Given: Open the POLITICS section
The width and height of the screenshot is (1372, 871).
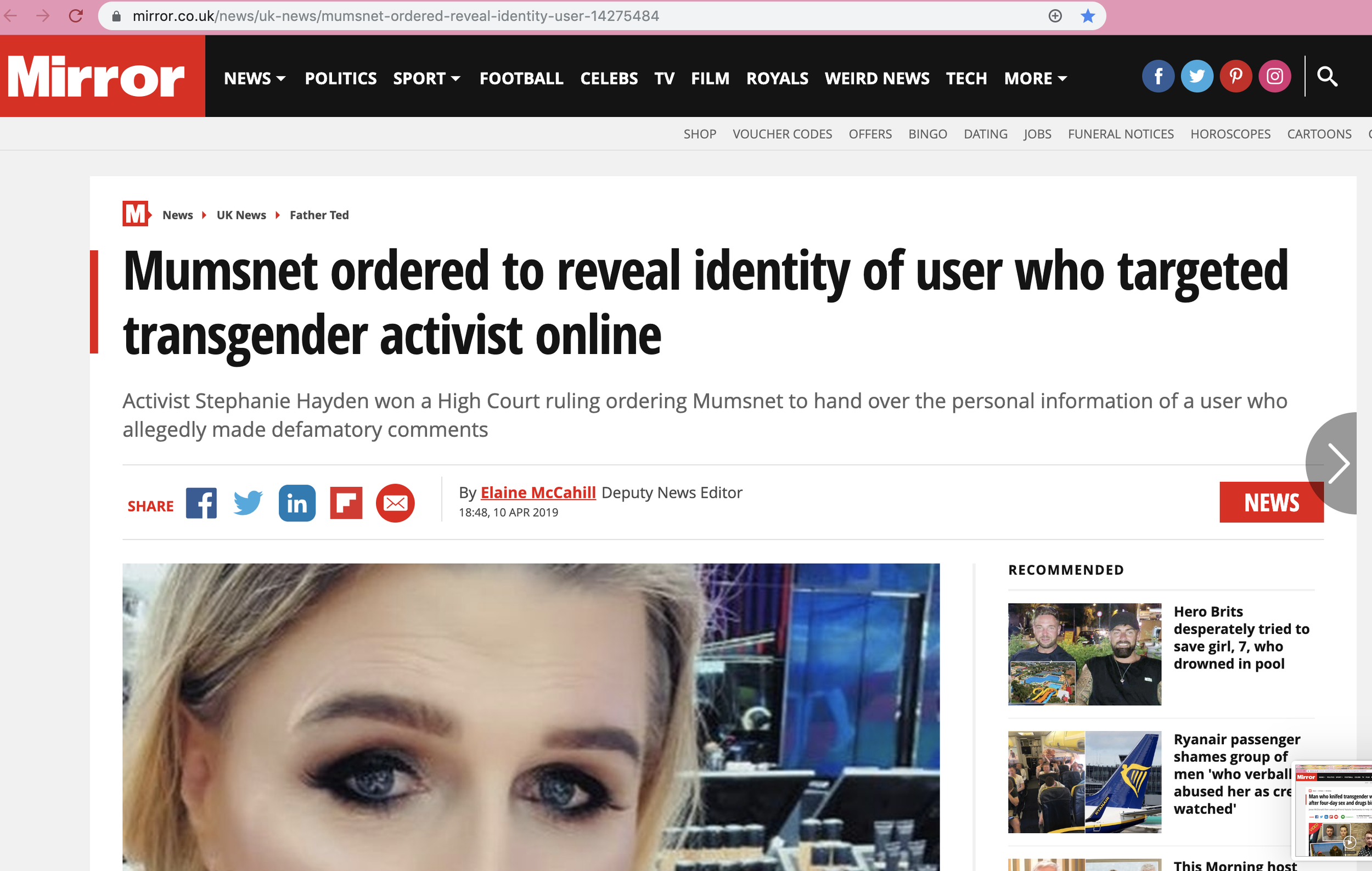Looking at the screenshot, I should [340, 78].
